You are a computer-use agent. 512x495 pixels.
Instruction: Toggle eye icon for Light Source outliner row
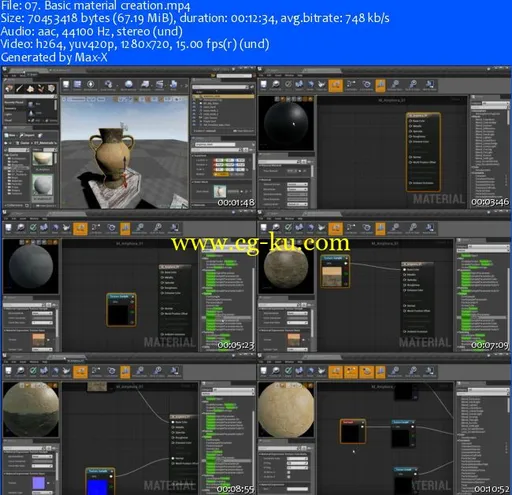pos(195,118)
